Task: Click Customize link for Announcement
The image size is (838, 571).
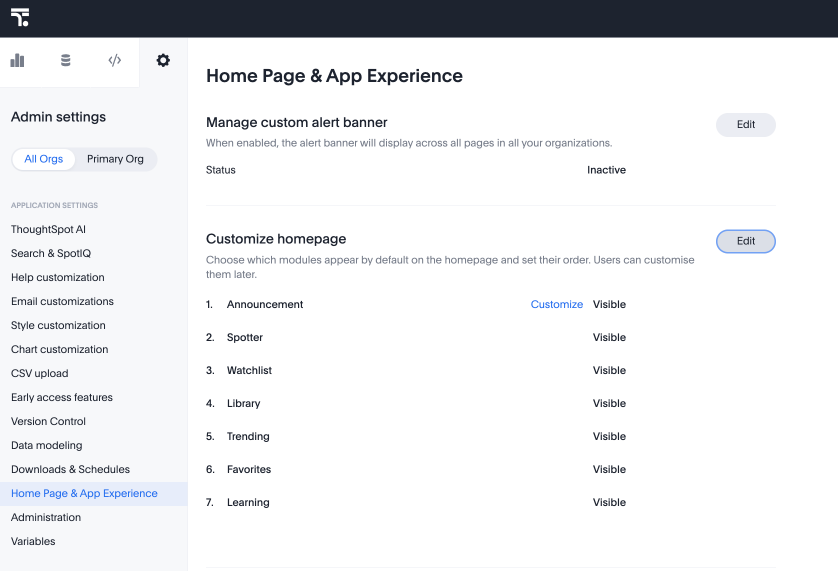Action: [x=556, y=304]
